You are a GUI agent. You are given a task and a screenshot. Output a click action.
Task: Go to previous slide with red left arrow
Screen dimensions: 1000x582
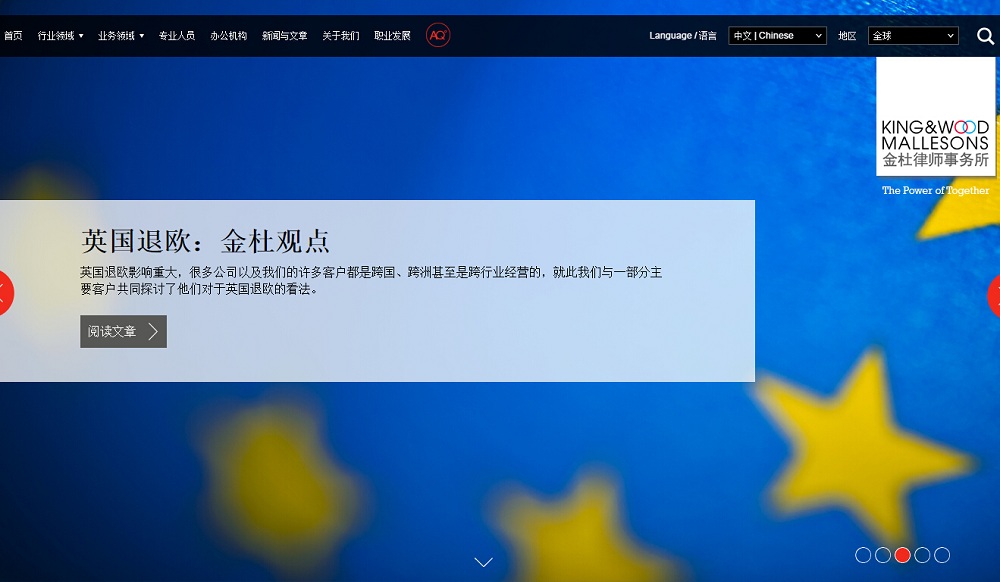pyautogui.click(x=5, y=293)
